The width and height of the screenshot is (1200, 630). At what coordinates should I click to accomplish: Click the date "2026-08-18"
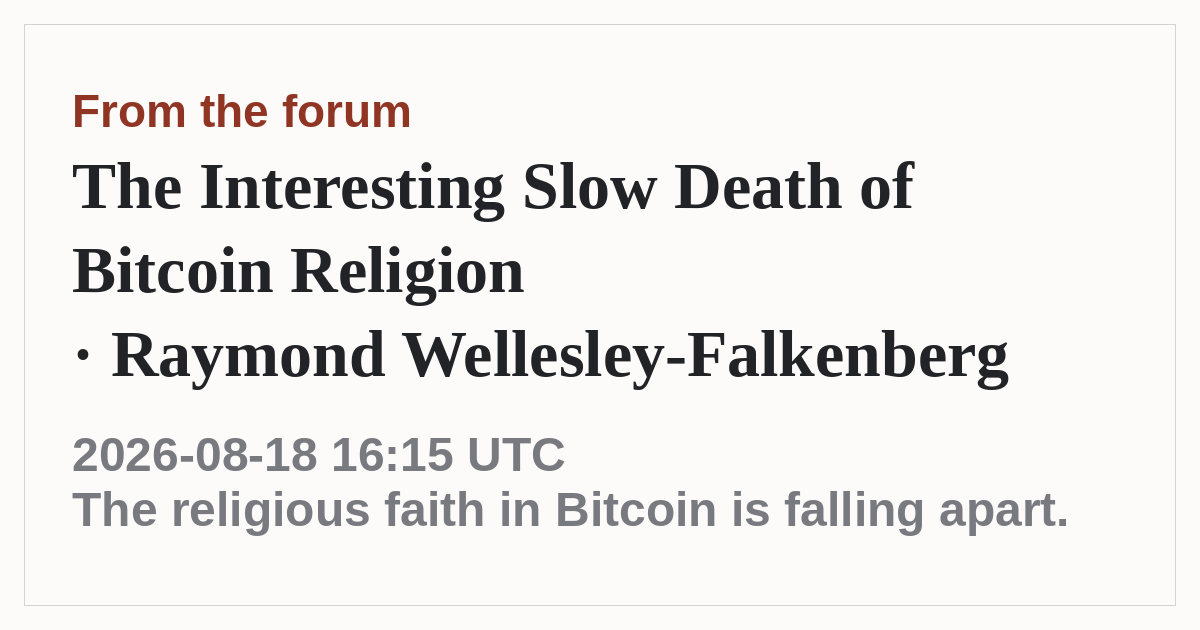point(195,455)
